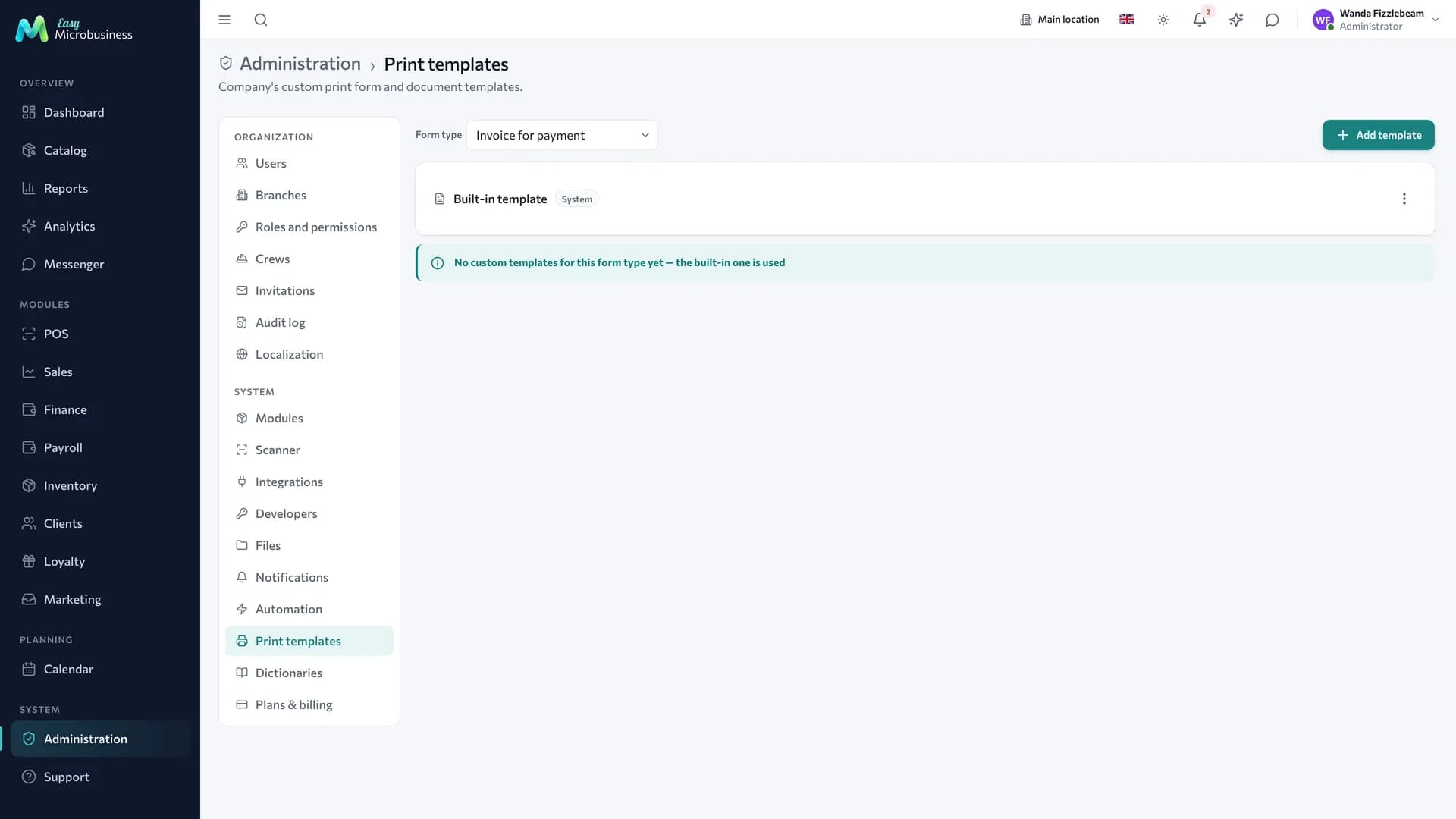Open Dashboard in the sidebar

point(100,112)
